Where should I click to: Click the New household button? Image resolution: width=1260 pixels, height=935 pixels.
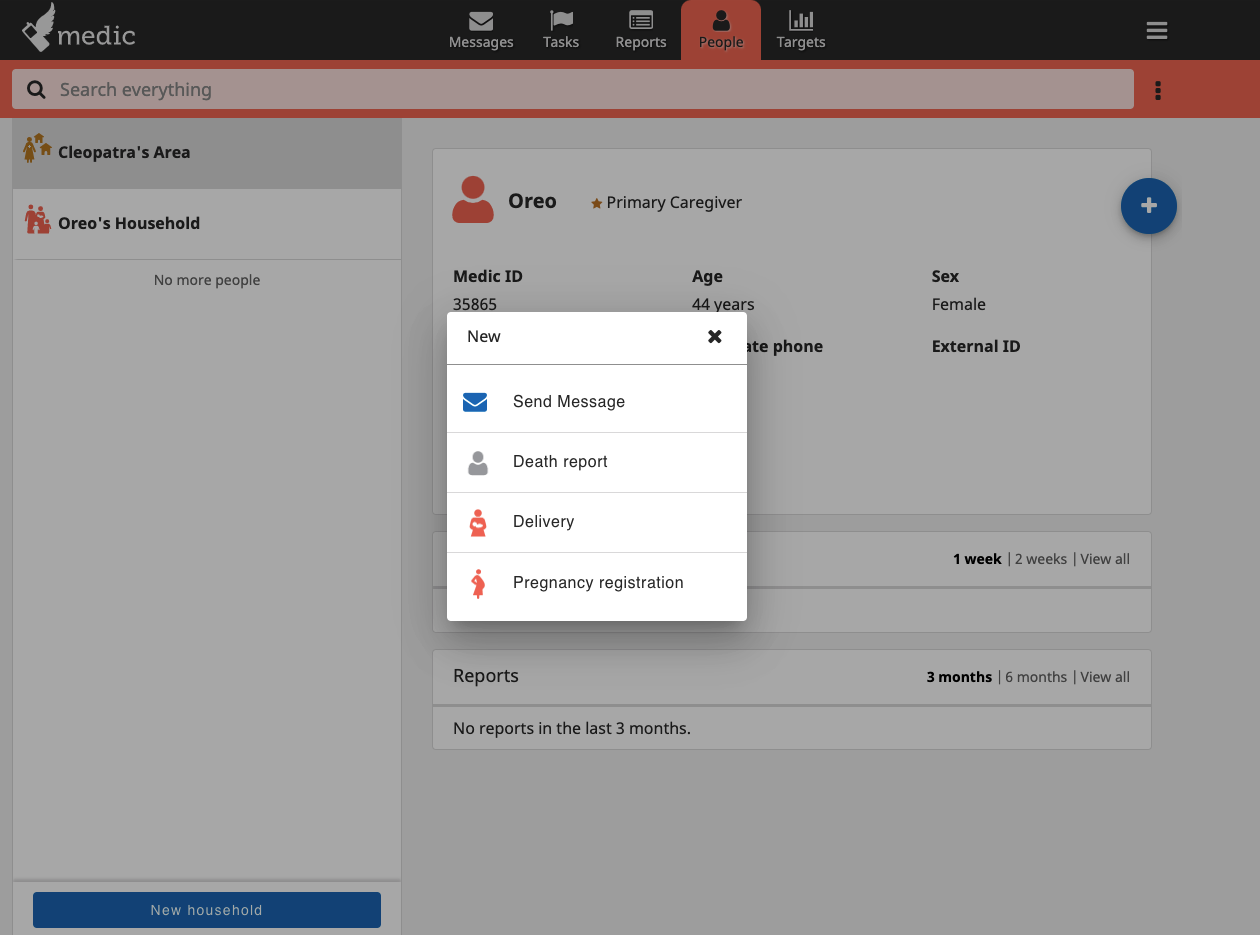206,910
